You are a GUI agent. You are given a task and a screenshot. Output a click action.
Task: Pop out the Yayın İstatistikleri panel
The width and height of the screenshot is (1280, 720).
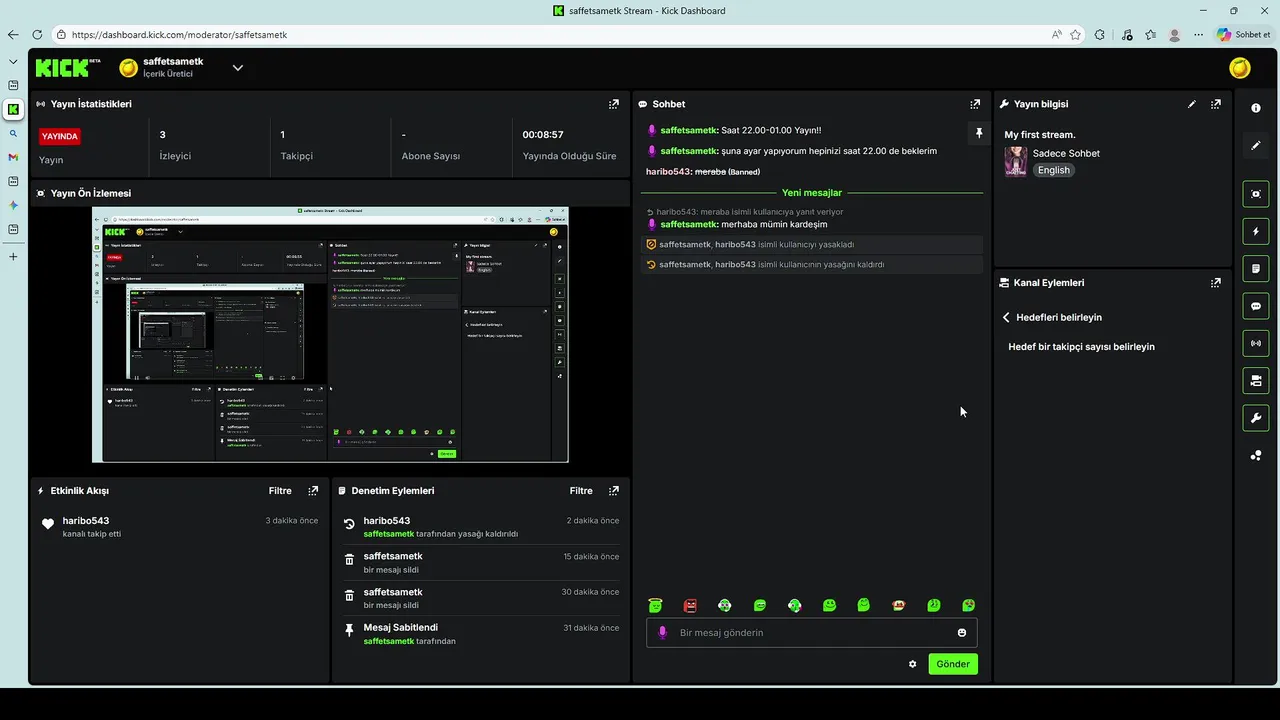coord(614,104)
